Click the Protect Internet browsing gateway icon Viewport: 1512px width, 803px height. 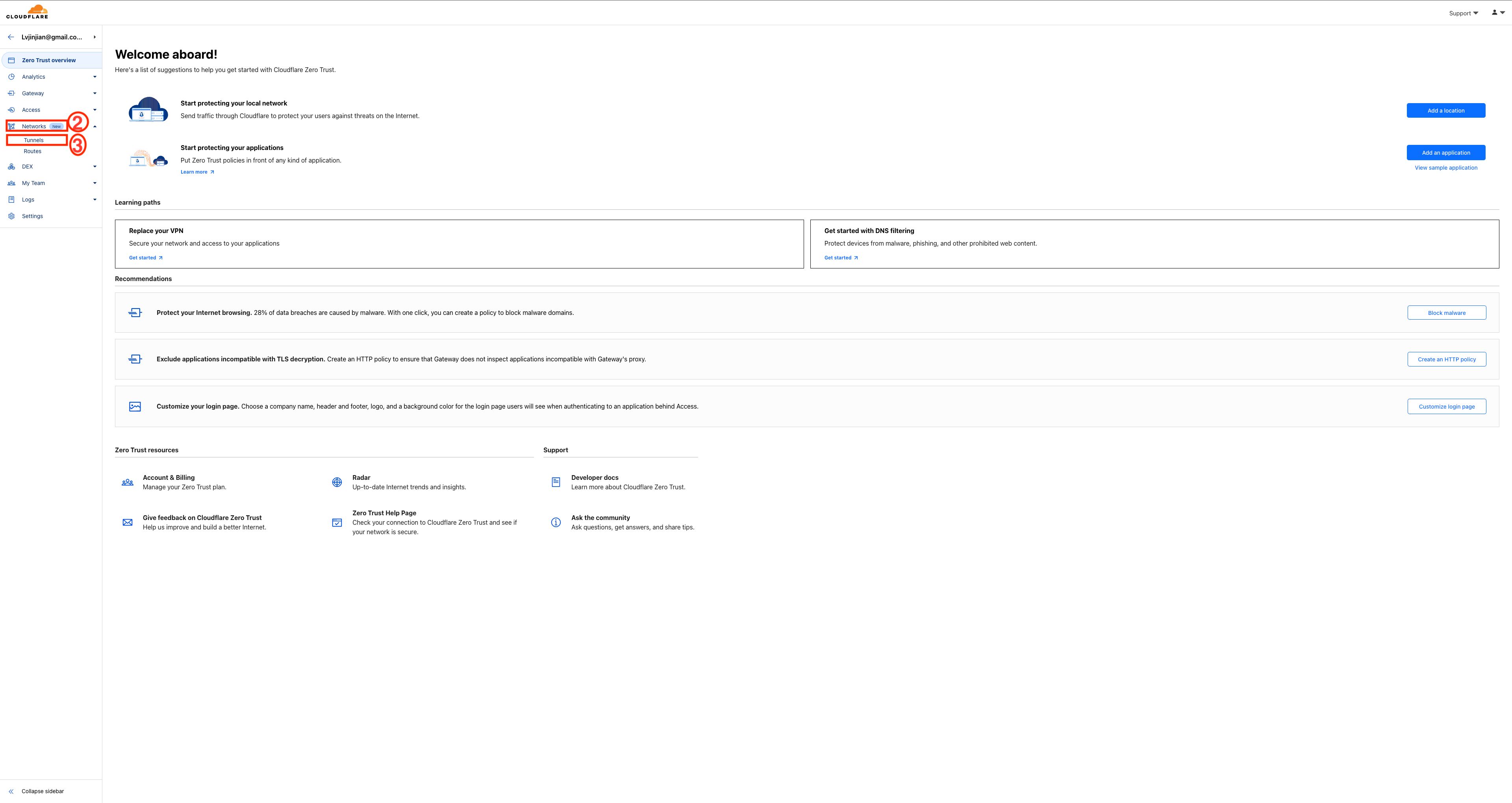pos(135,313)
